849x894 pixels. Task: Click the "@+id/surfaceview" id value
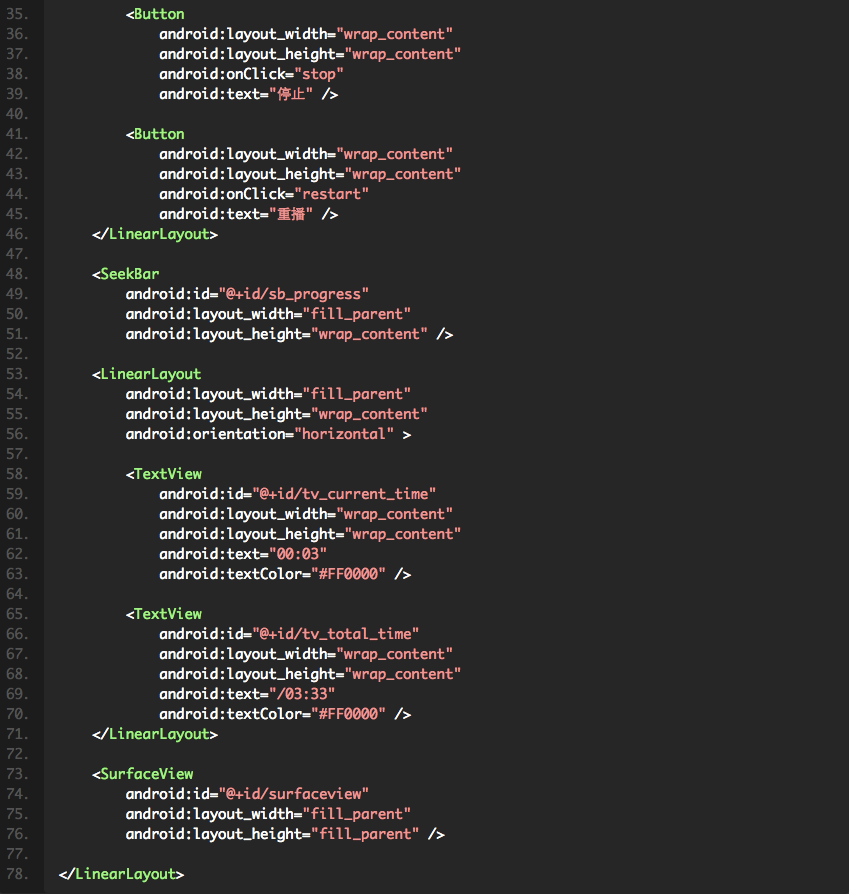(x=294, y=794)
